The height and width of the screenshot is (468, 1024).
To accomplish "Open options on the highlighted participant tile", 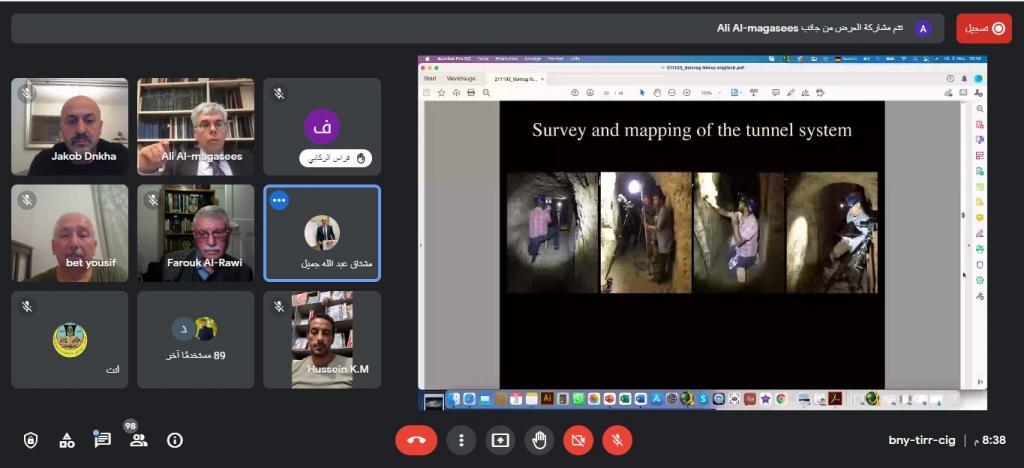I will coord(279,201).
